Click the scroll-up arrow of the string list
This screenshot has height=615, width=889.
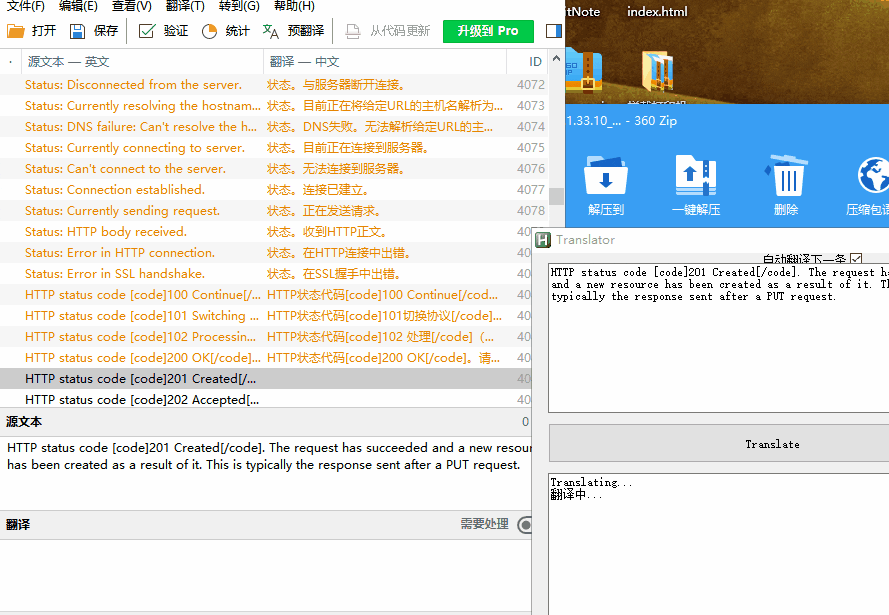point(556,58)
